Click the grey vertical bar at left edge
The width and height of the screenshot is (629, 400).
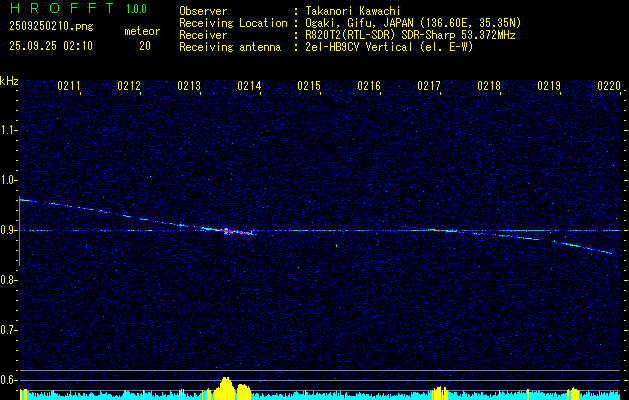(x=20, y=231)
